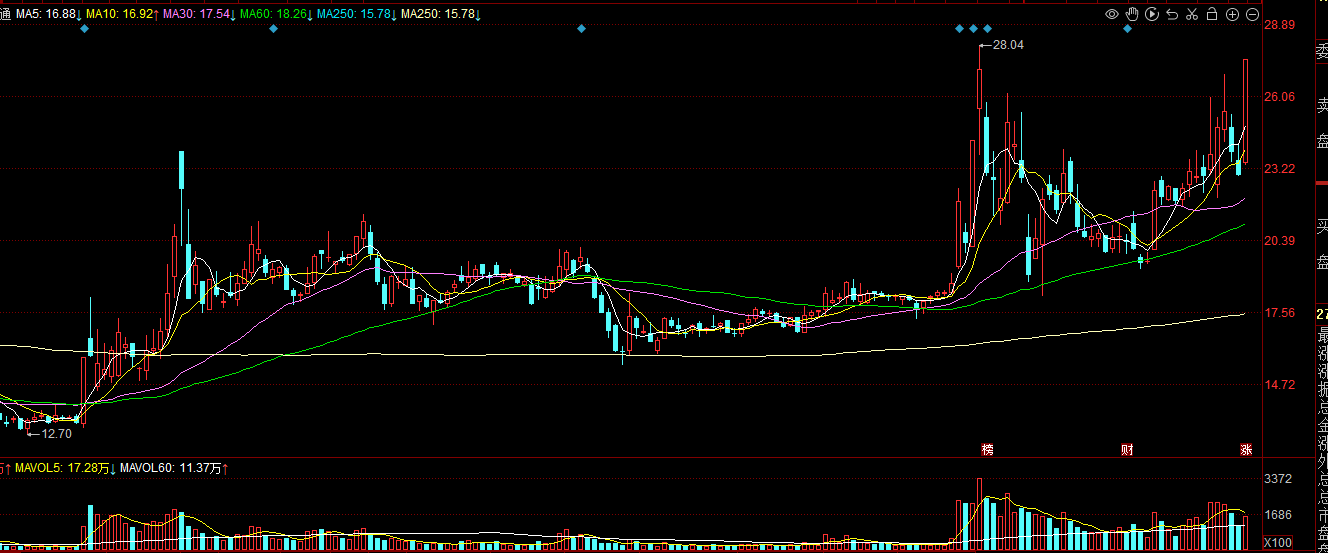Zoom in the chart with the plus icon
The width and height of the screenshot is (1328, 553).
(x=1232, y=14)
